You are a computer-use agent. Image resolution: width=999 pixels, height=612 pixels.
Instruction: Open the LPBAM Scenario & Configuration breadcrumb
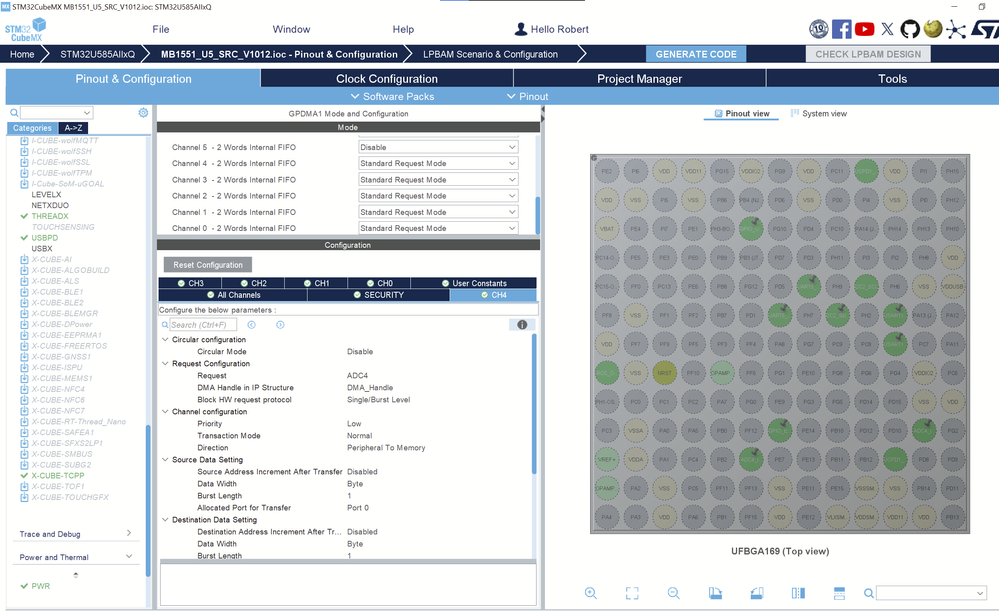tap(491, 54)
